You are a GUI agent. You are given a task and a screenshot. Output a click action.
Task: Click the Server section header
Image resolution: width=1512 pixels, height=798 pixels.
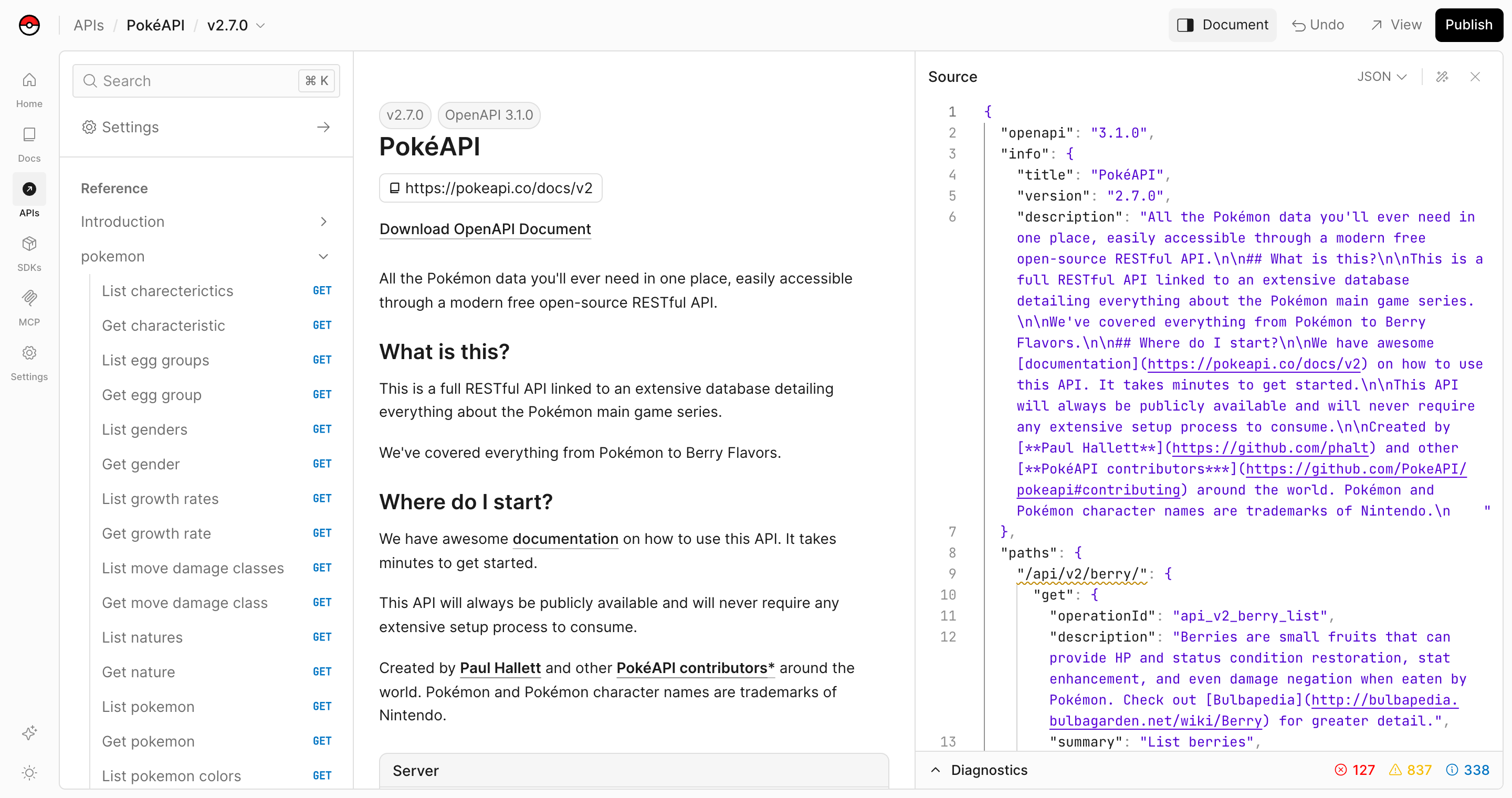(x=634, y=770)
